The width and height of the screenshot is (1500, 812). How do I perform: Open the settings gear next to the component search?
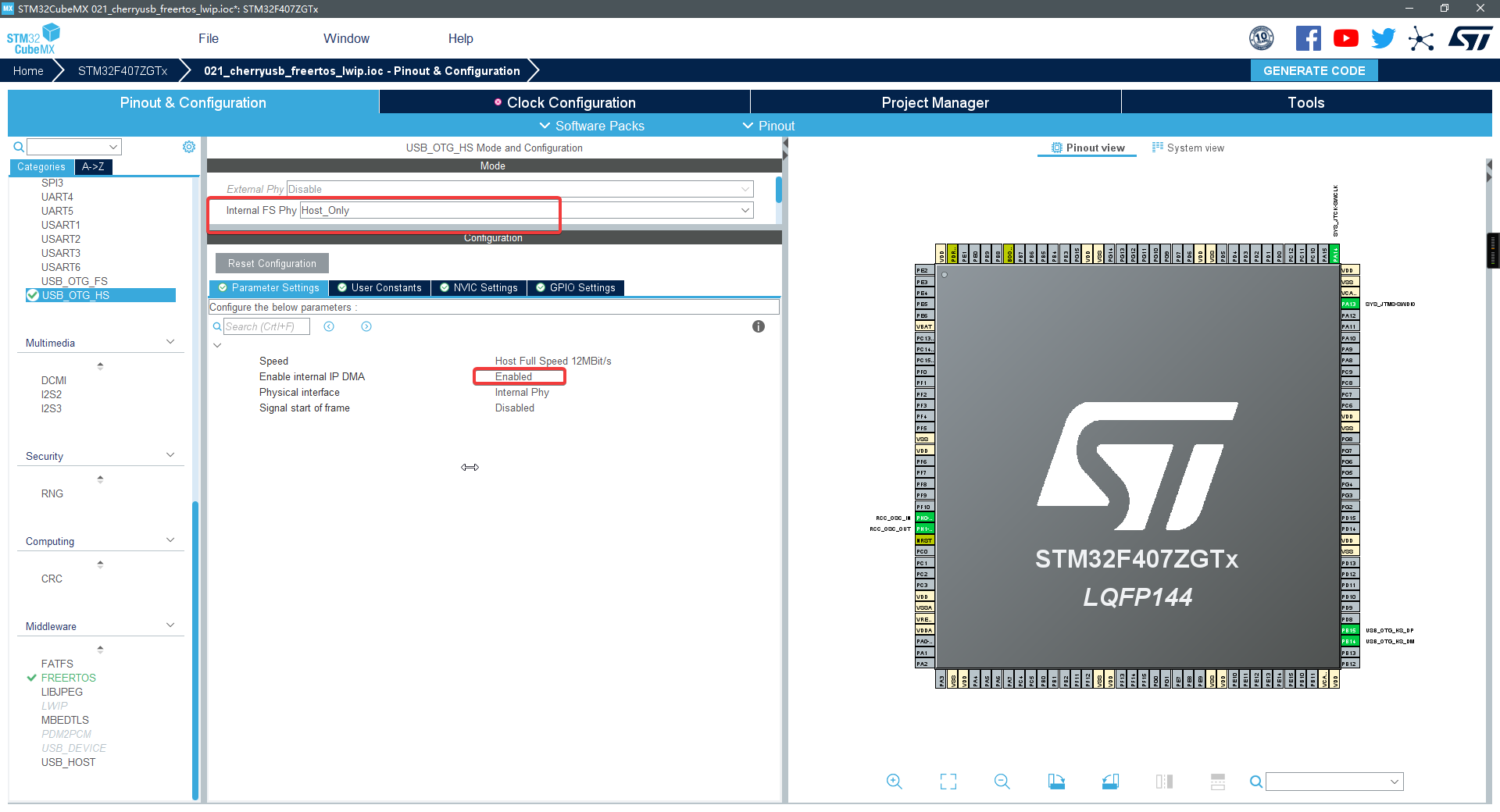(x=188, y=146)
